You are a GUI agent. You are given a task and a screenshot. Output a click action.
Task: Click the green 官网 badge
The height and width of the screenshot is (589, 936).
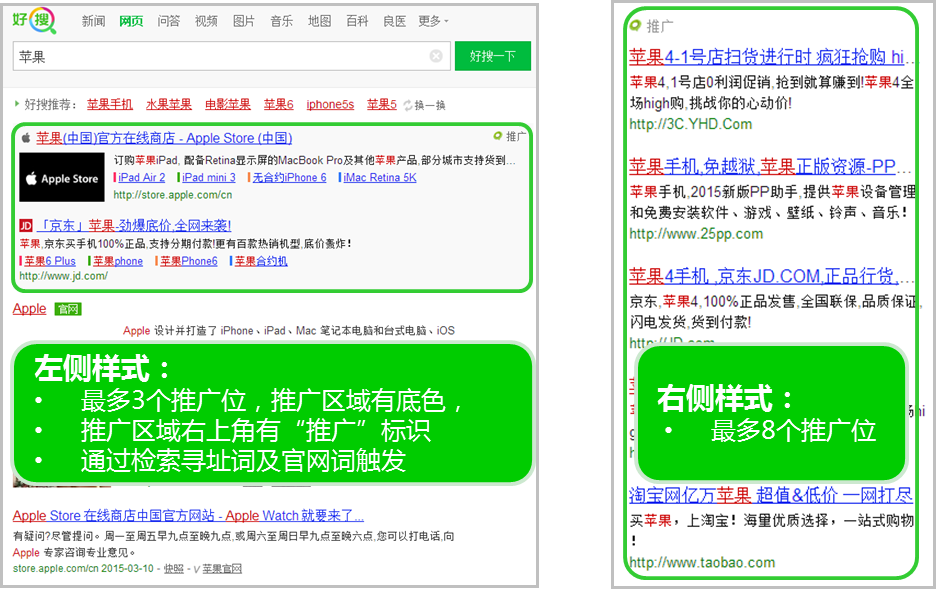[x=67, y=309]
